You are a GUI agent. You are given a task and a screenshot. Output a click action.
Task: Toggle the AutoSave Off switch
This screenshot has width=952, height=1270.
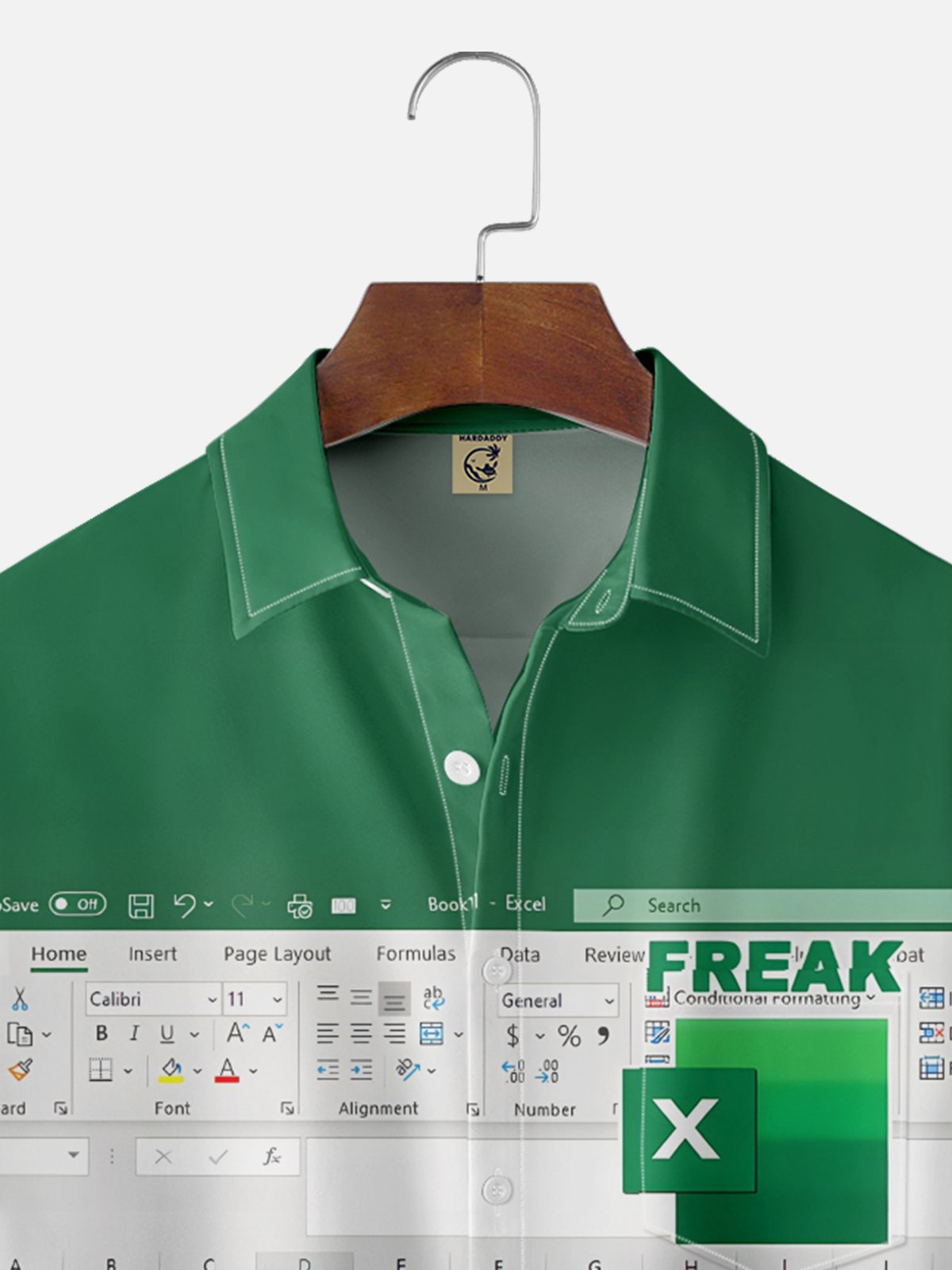[x=77, y=904]
